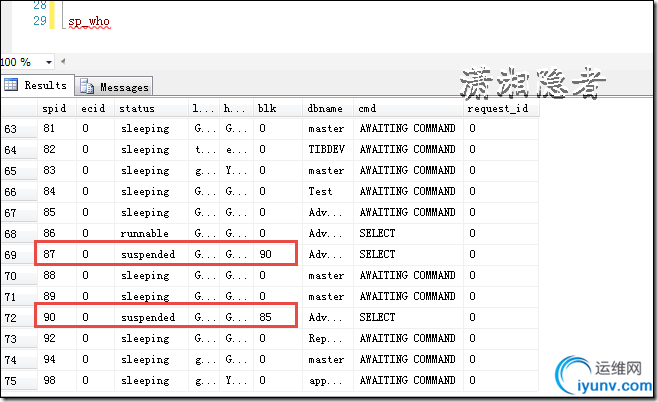Click AWAITING COMMAND in spid 98 row
The height and width of the screenshot is (402, 658).
tap(408, 380)
